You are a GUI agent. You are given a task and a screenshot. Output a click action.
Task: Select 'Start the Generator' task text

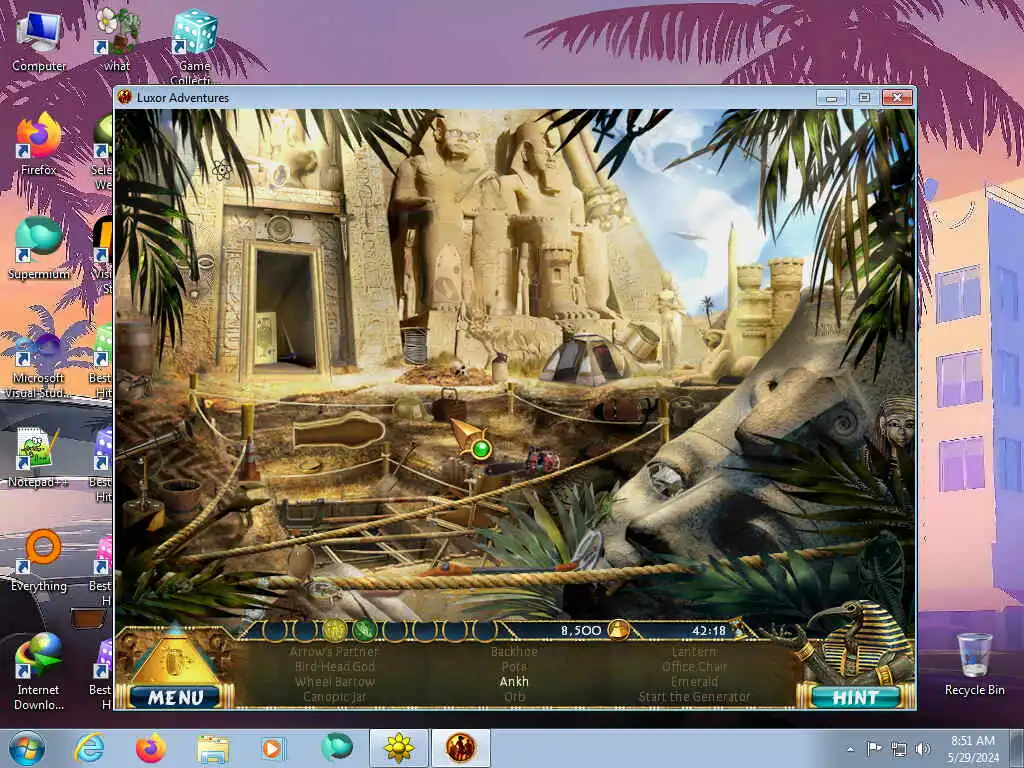pyautogui.click(x=694, y=697)
